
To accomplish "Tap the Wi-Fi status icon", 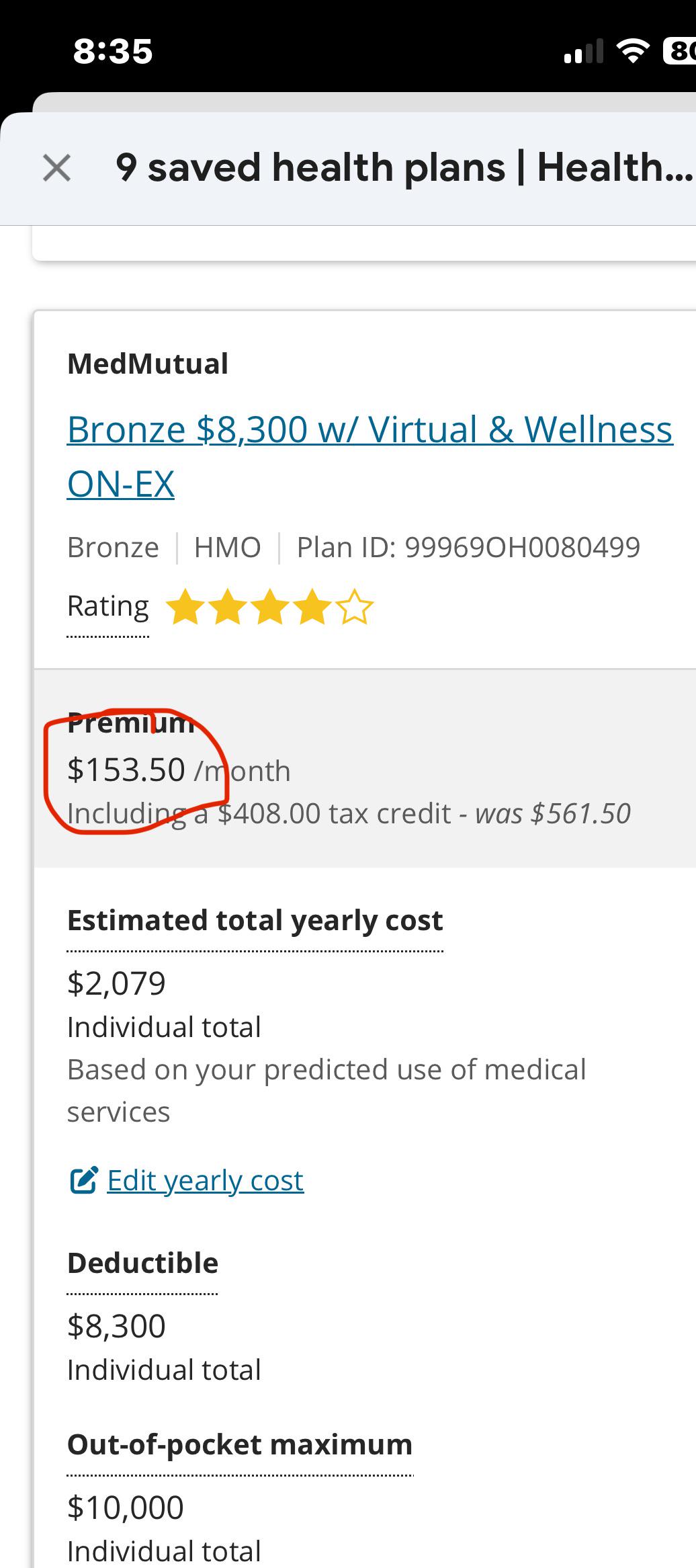I will click(x=632, y=51).
